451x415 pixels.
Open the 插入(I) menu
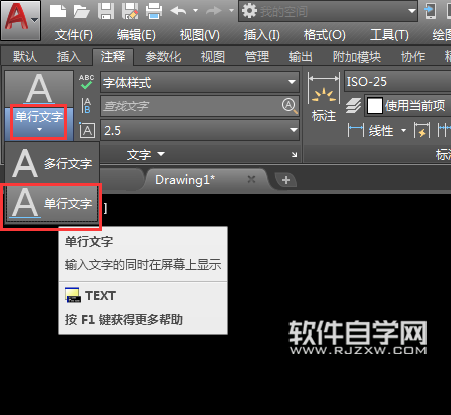coord(262,35)
